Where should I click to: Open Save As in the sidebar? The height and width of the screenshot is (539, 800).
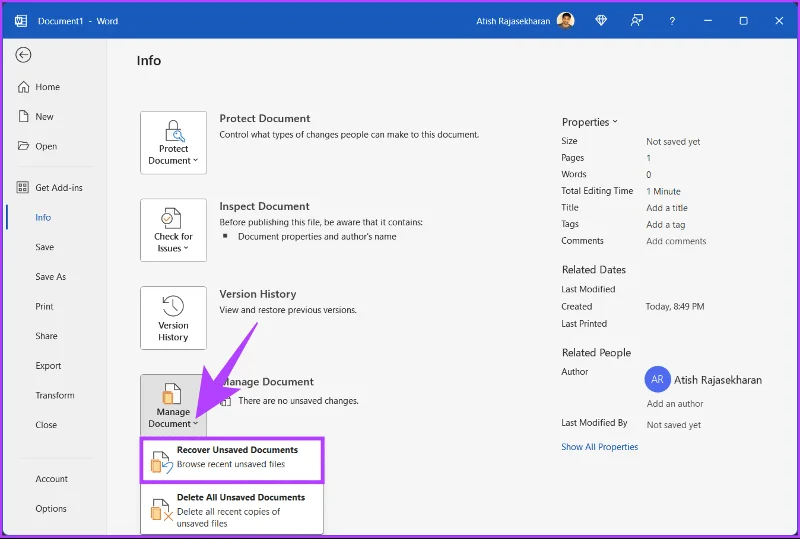pos(51,277)
